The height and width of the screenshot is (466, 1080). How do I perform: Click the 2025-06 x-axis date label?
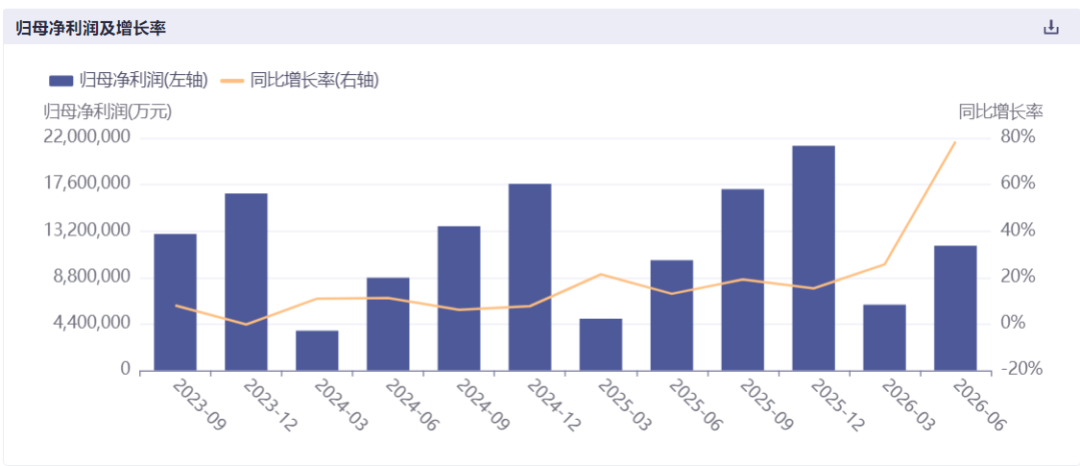point(695,405)
